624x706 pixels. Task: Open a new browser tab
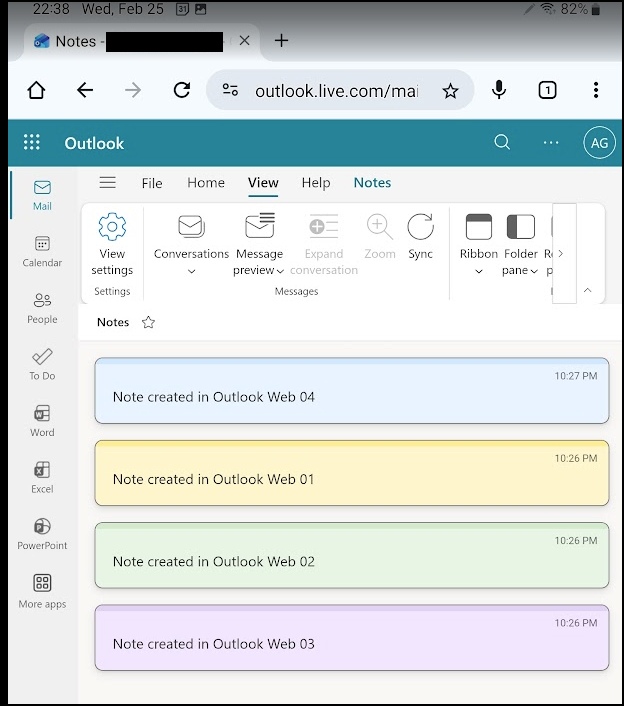point(281,41)
